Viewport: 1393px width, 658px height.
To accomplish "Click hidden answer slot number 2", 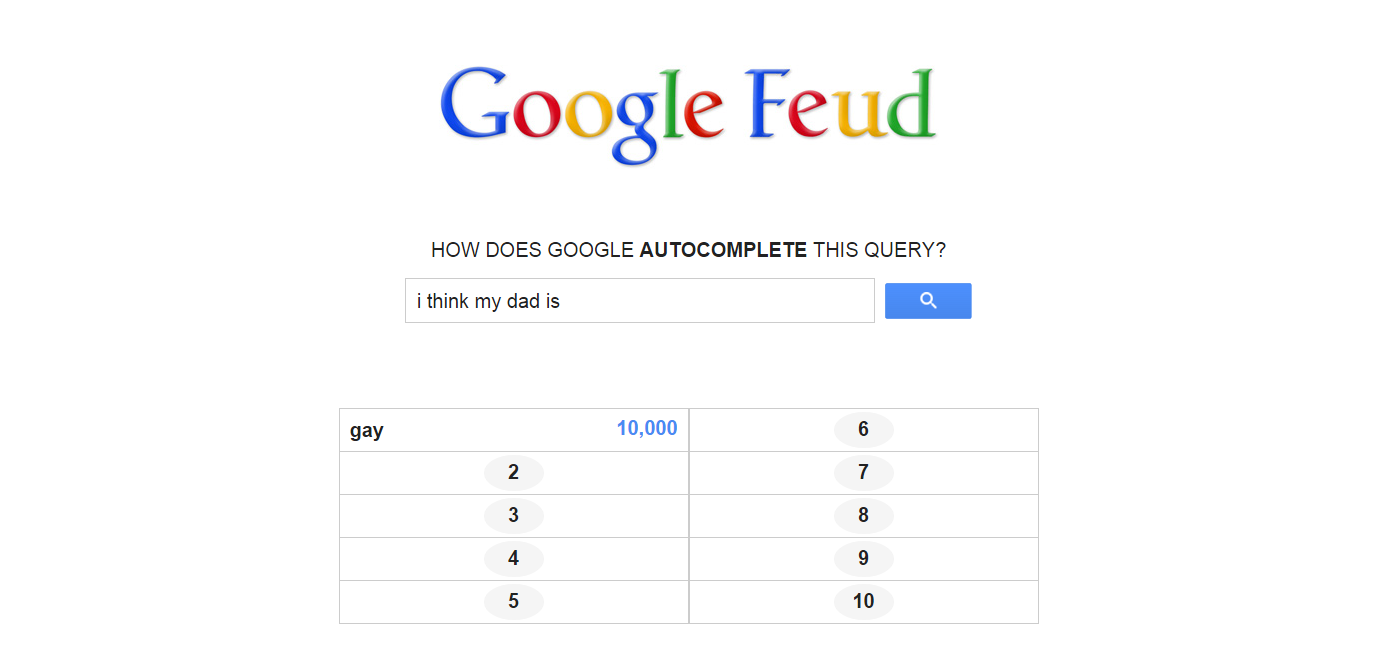I will click(x=514, y=473).
